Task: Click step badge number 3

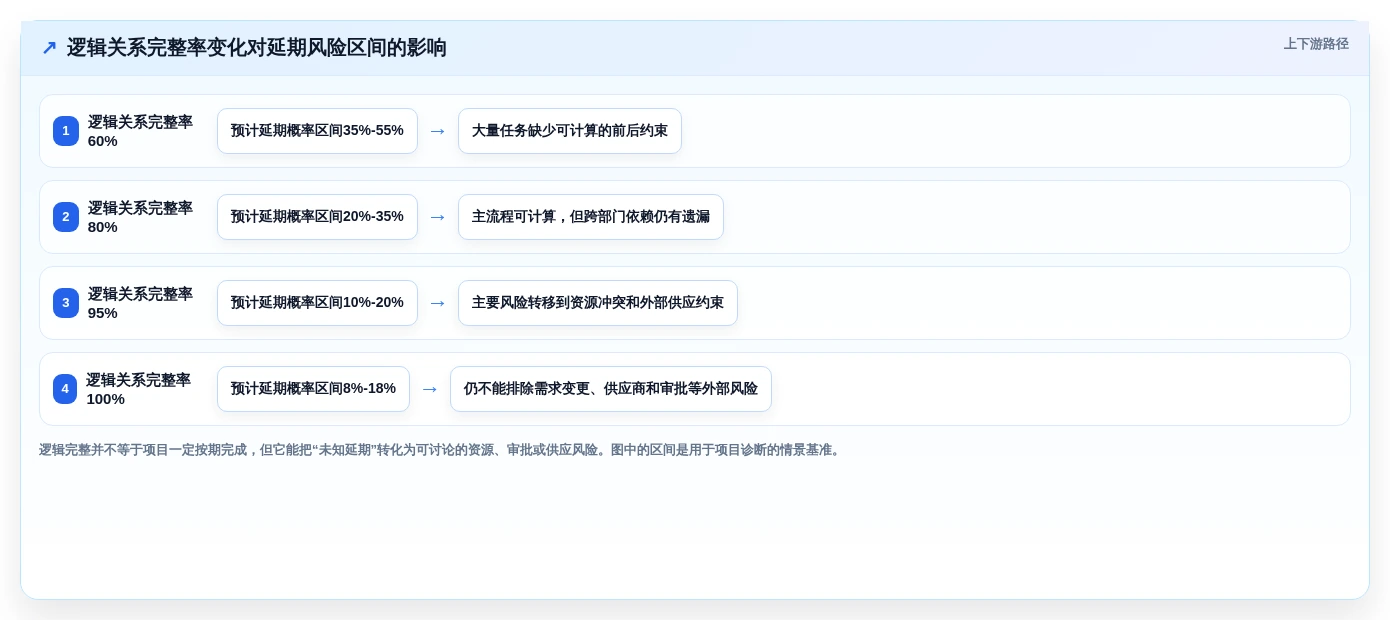Action: point(66,303)
